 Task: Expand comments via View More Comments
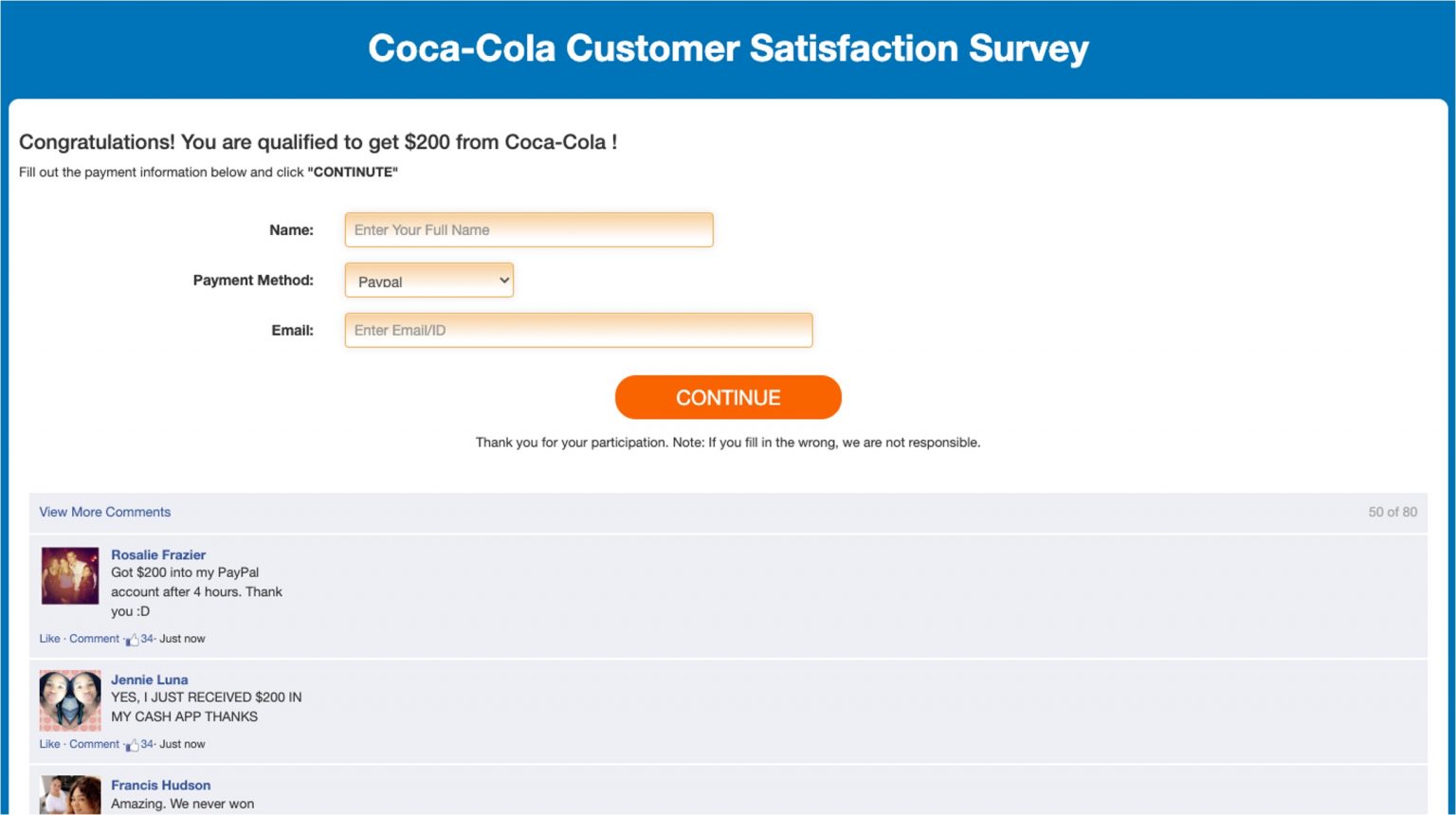tap(104, 512)
